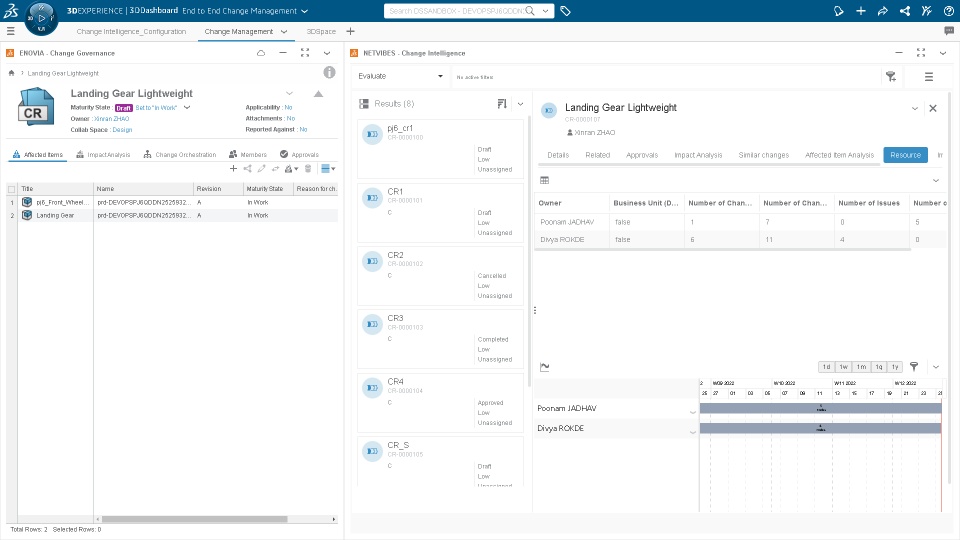Open the Similar changes tab
This screenshot has width=960, height=540.
(763, 155)
